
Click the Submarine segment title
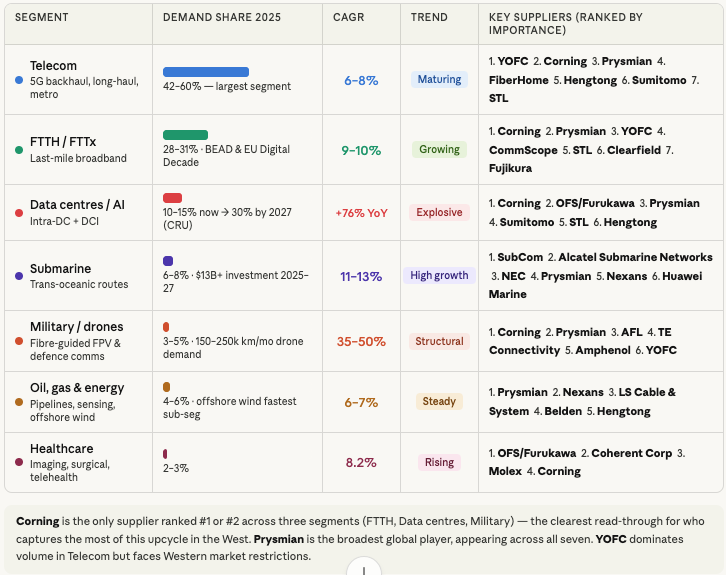tap(61, 269)
